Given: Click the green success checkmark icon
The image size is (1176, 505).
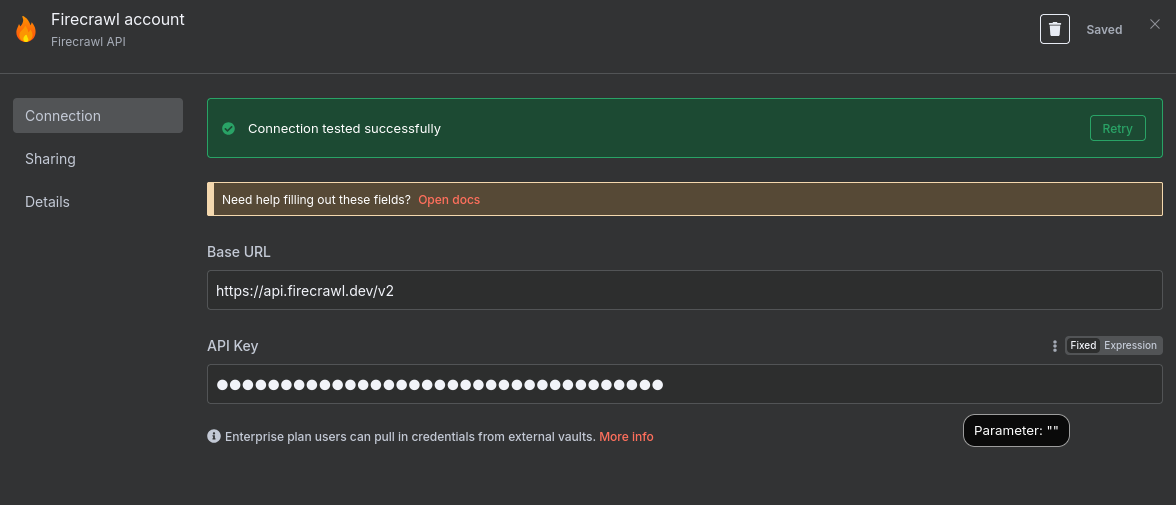Looking at the screenshot, I should coord(228,129).
